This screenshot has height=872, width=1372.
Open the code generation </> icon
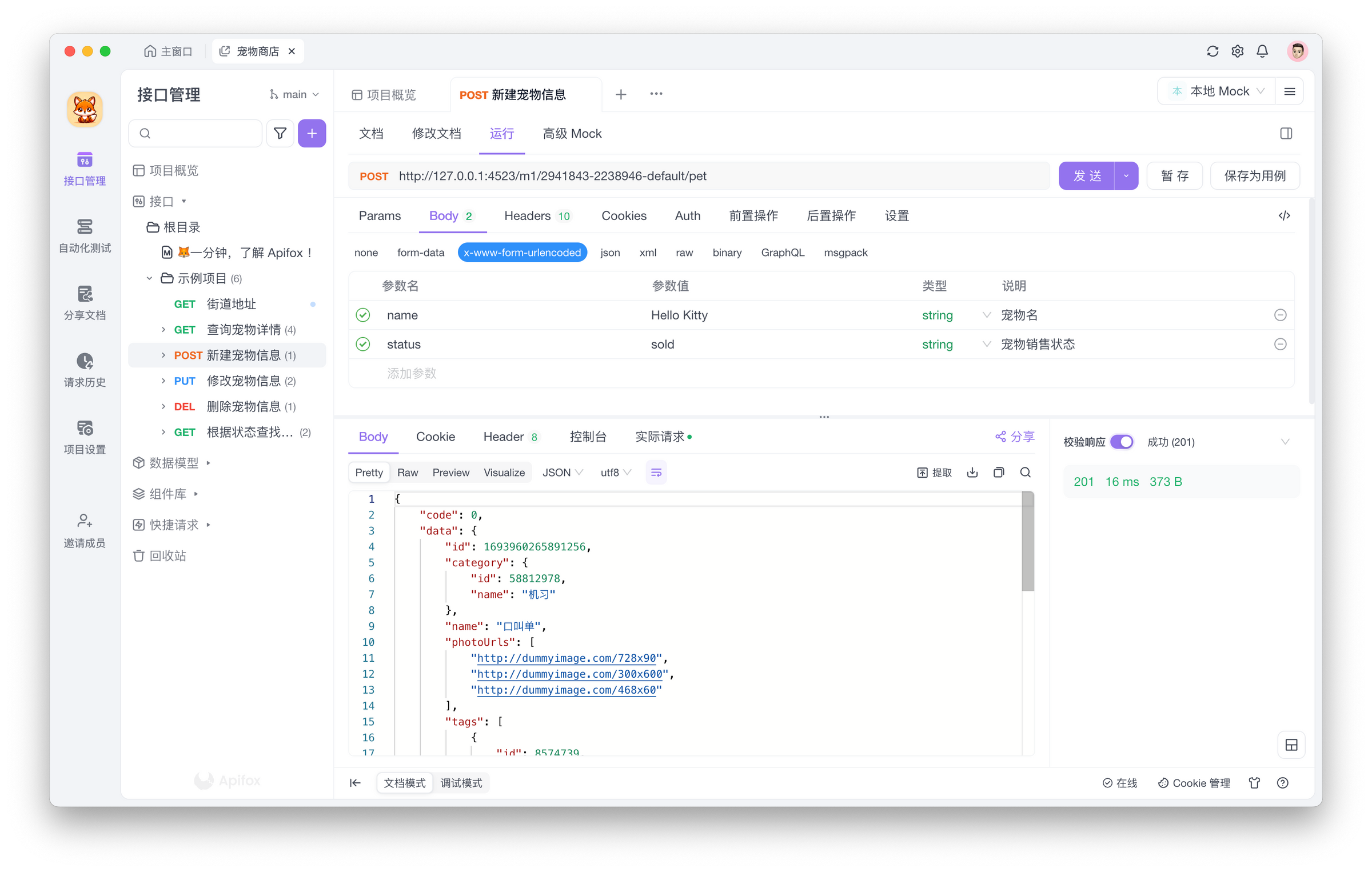[1285, 215]
